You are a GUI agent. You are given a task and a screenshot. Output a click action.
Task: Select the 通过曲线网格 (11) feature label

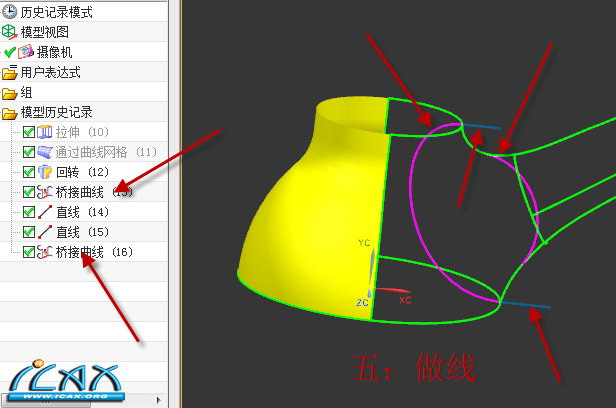click(x=106, y=152)
